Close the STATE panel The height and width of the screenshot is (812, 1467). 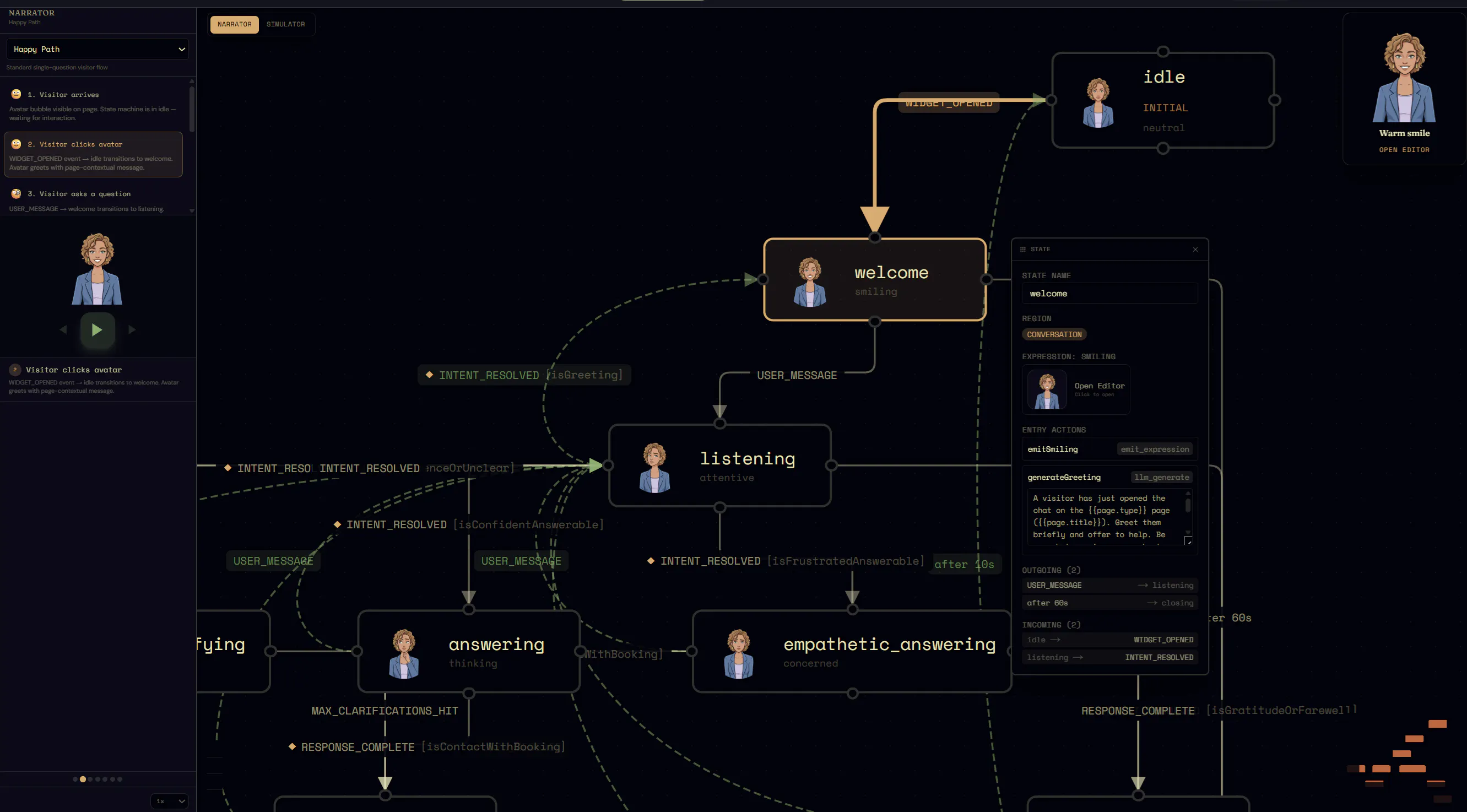[x=1195, y=250]
